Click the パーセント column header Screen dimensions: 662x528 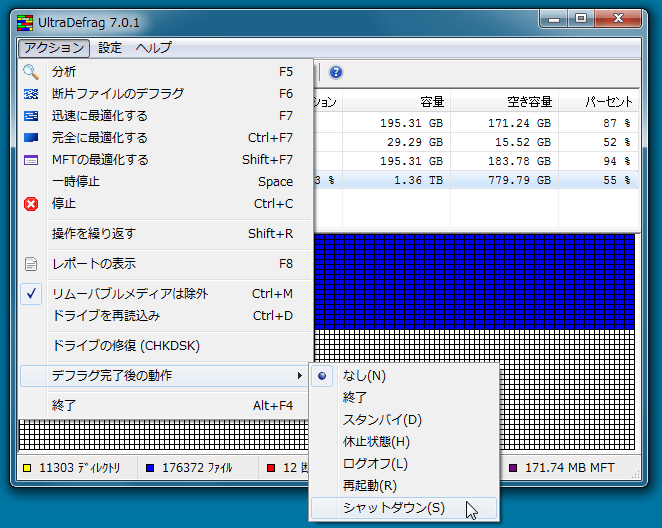coord(599,101)
